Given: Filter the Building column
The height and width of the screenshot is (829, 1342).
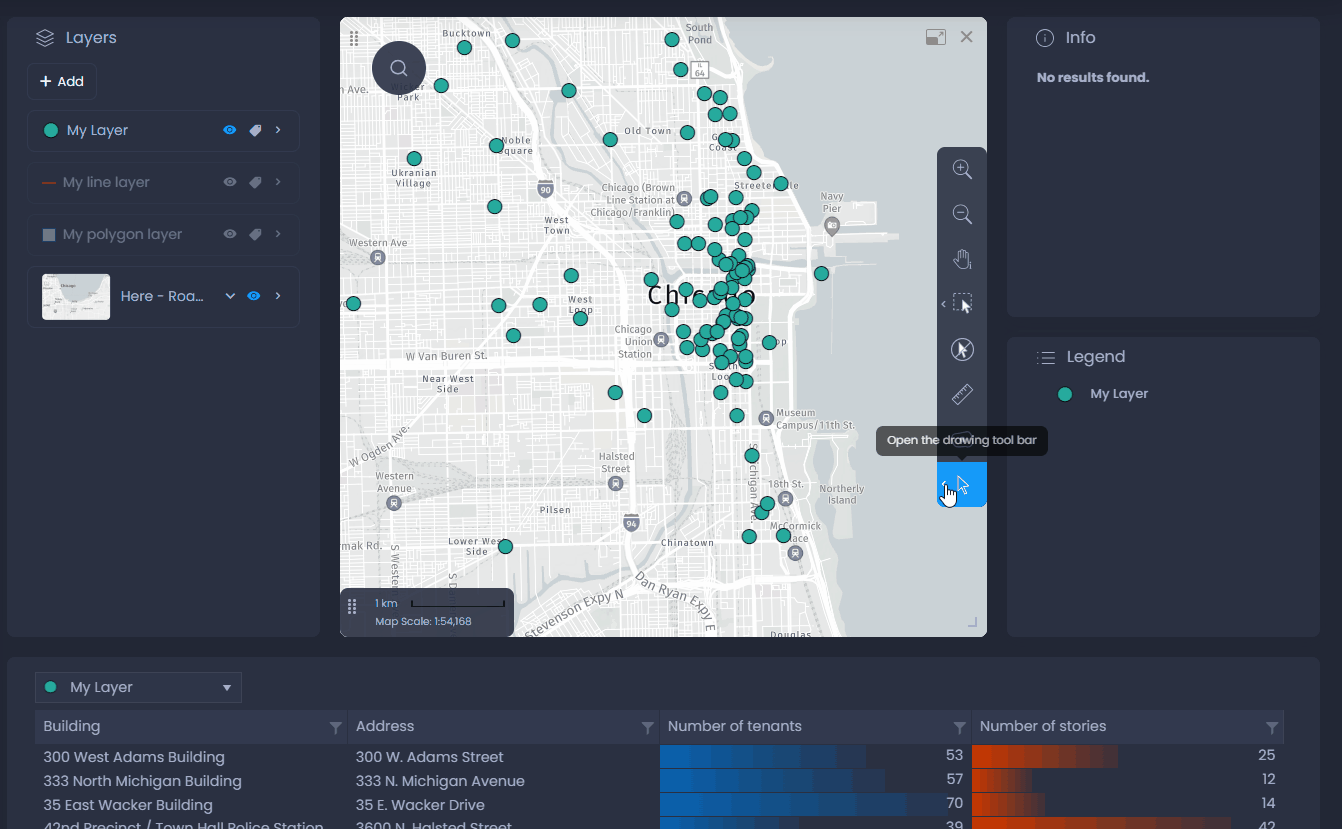Looking at the screenshot, I should coord(335,728).
